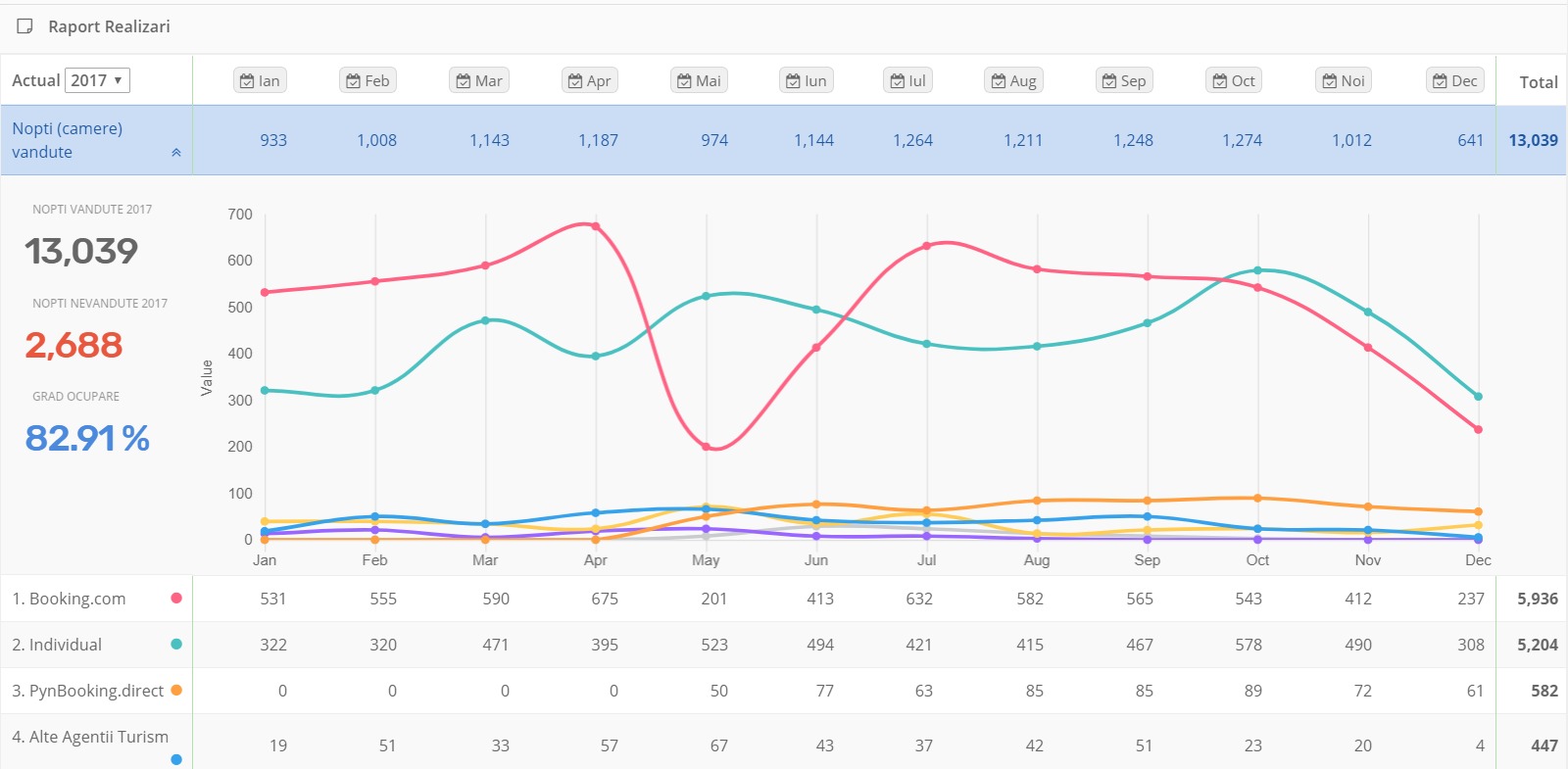The image size is (1568, 769).
Task: Click the Ian month calendar button
Action: (260, 80)
